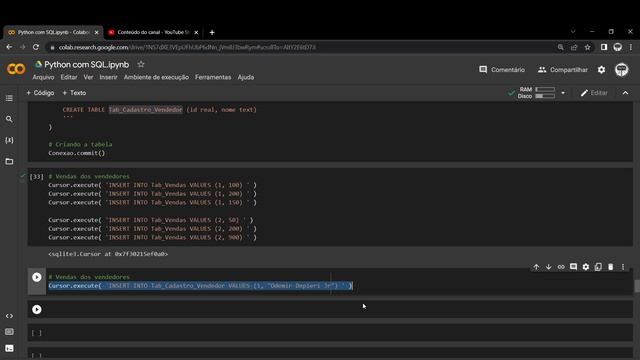
Task: Click the vertical notebook scrollbar thumb
Action: coord(637,286)
